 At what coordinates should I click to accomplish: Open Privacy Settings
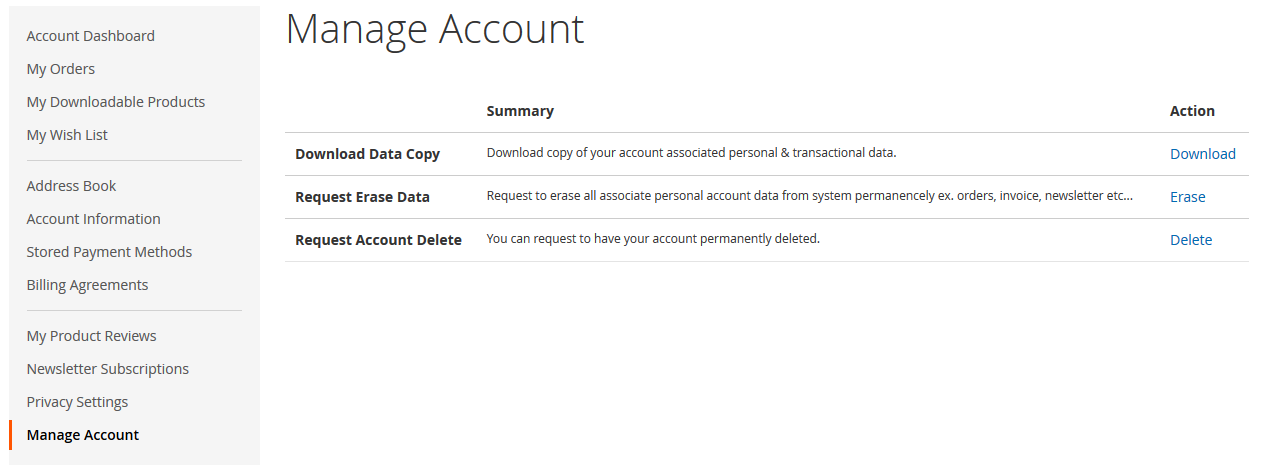coord(77,402)
